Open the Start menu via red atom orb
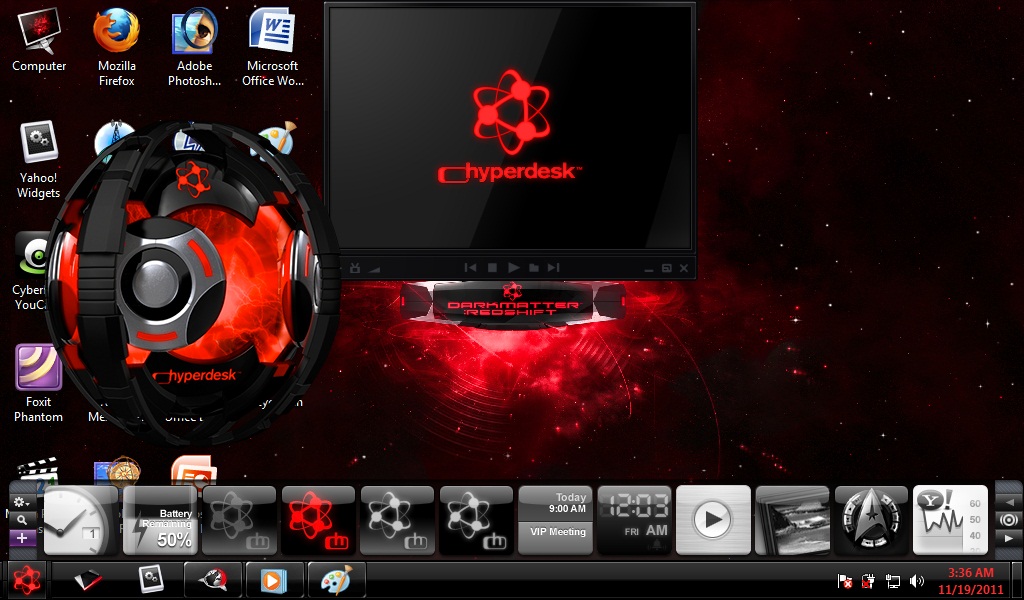This screenshot has width=1024, height=600. [27, 579]
